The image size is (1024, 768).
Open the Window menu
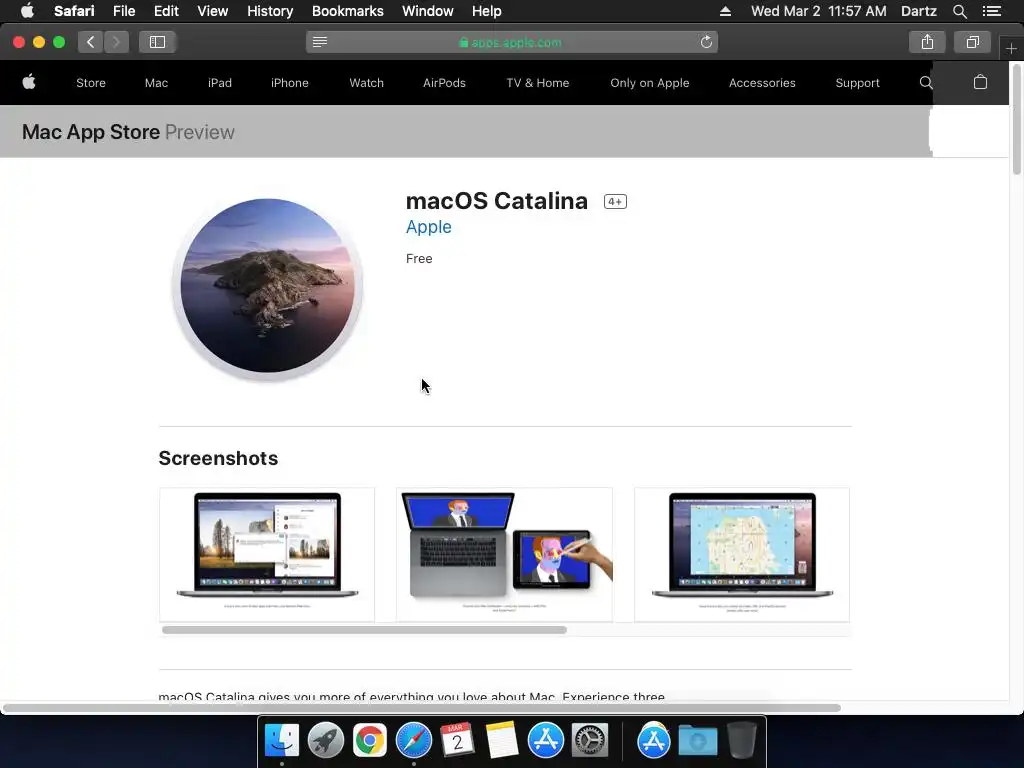[427, 11]
